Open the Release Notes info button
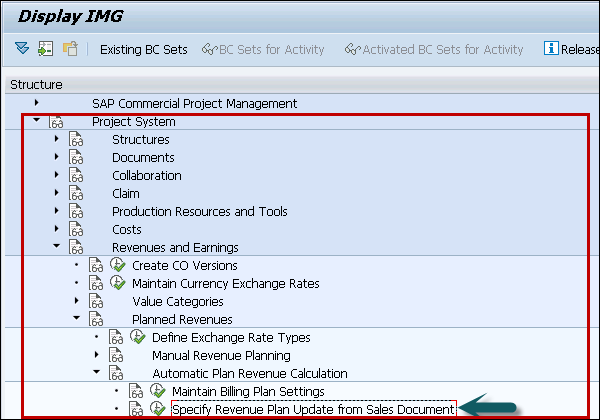Screen dimensions: 600x420 coord(571,49)
